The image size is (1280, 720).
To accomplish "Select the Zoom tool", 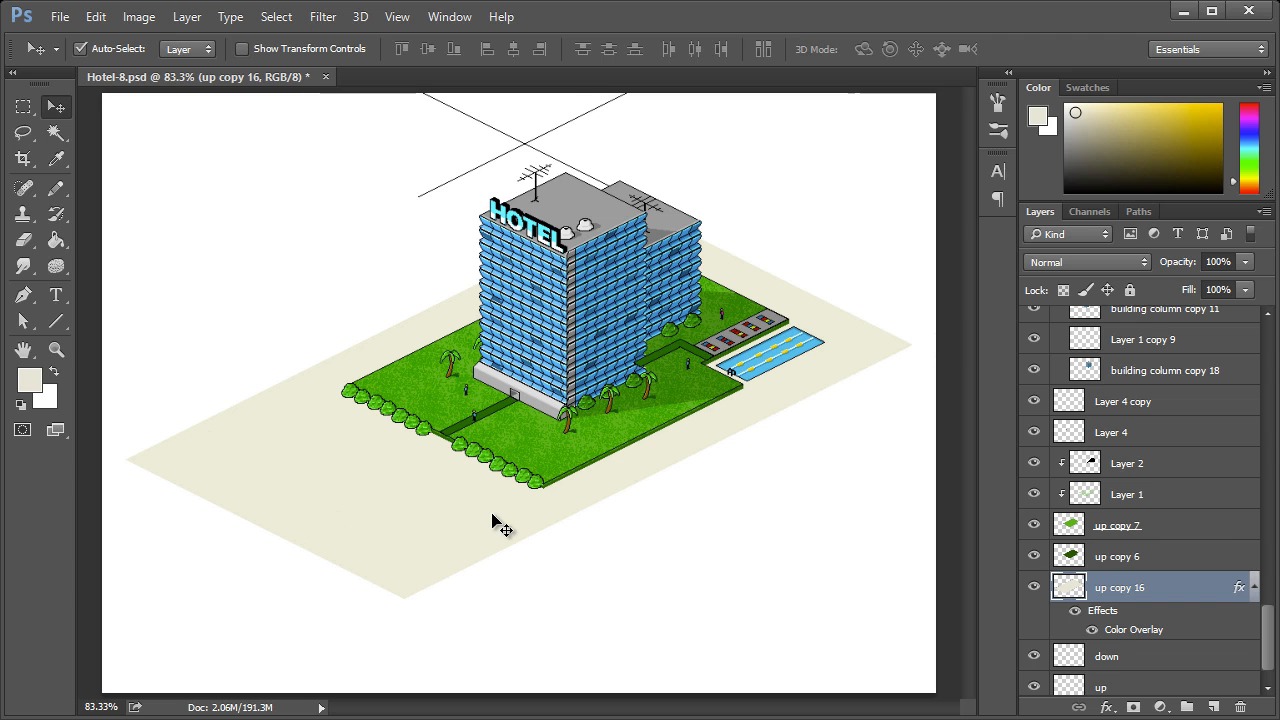I will [x=56, y=350].
